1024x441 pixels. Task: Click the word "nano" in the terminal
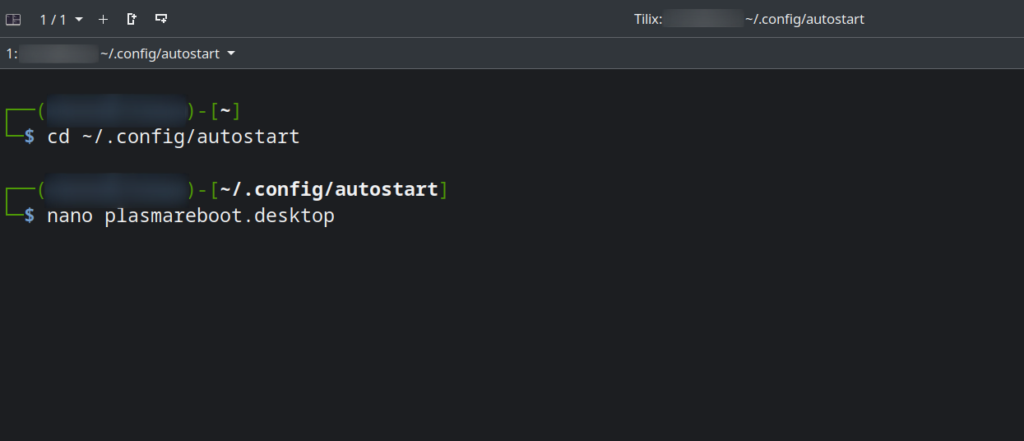coord(70,216)
